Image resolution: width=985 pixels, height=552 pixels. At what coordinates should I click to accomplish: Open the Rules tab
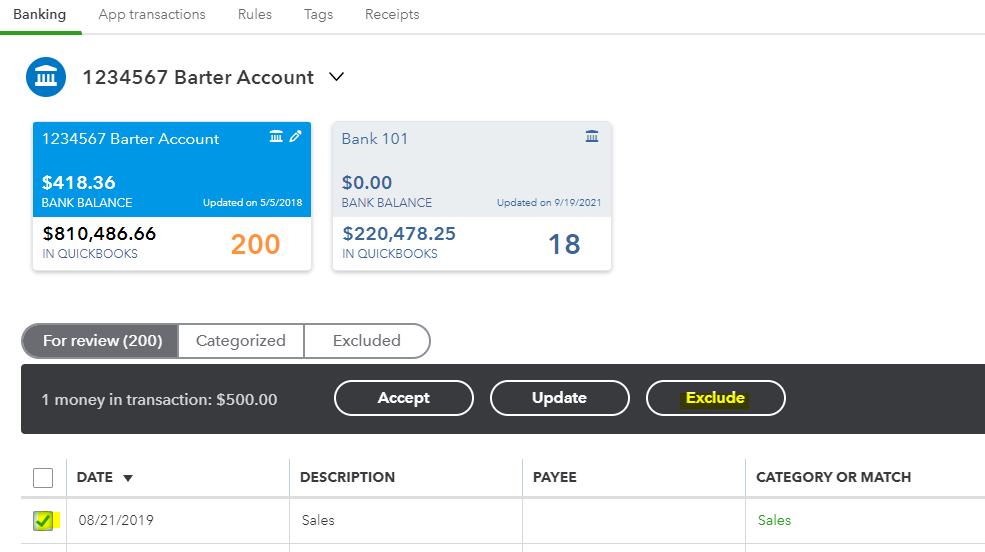255,15
